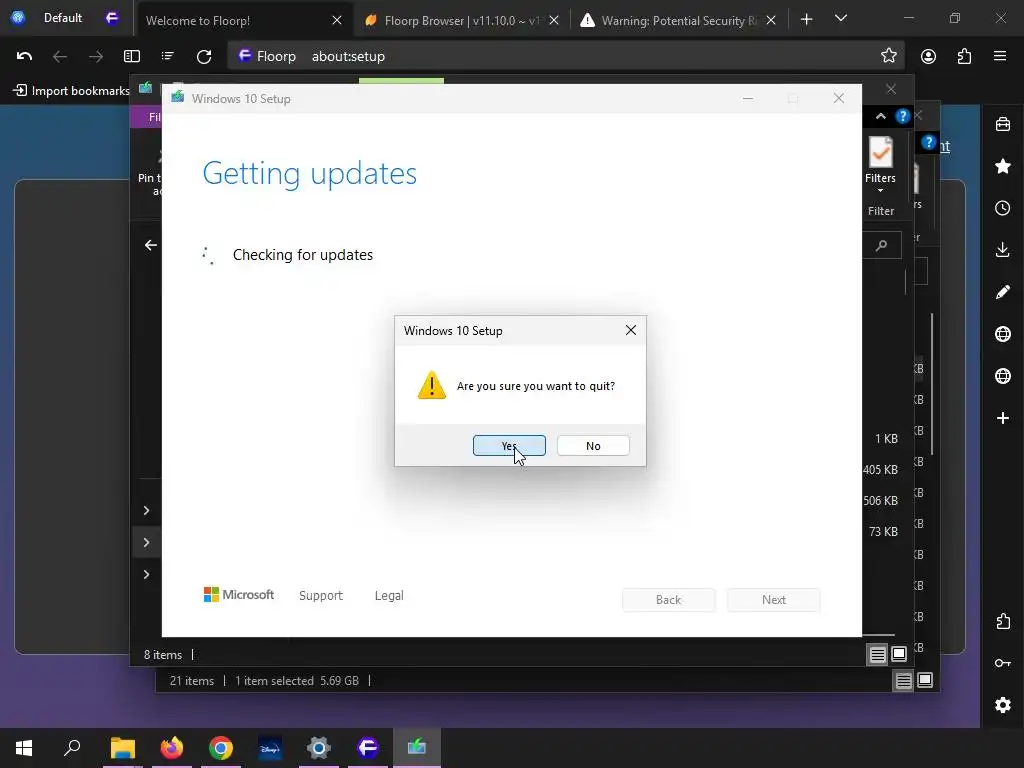Image resolution: width=1024 pixels, height=768 pixels.
Task: Open a new tab with plus button
Action: (x=807, y=20)
